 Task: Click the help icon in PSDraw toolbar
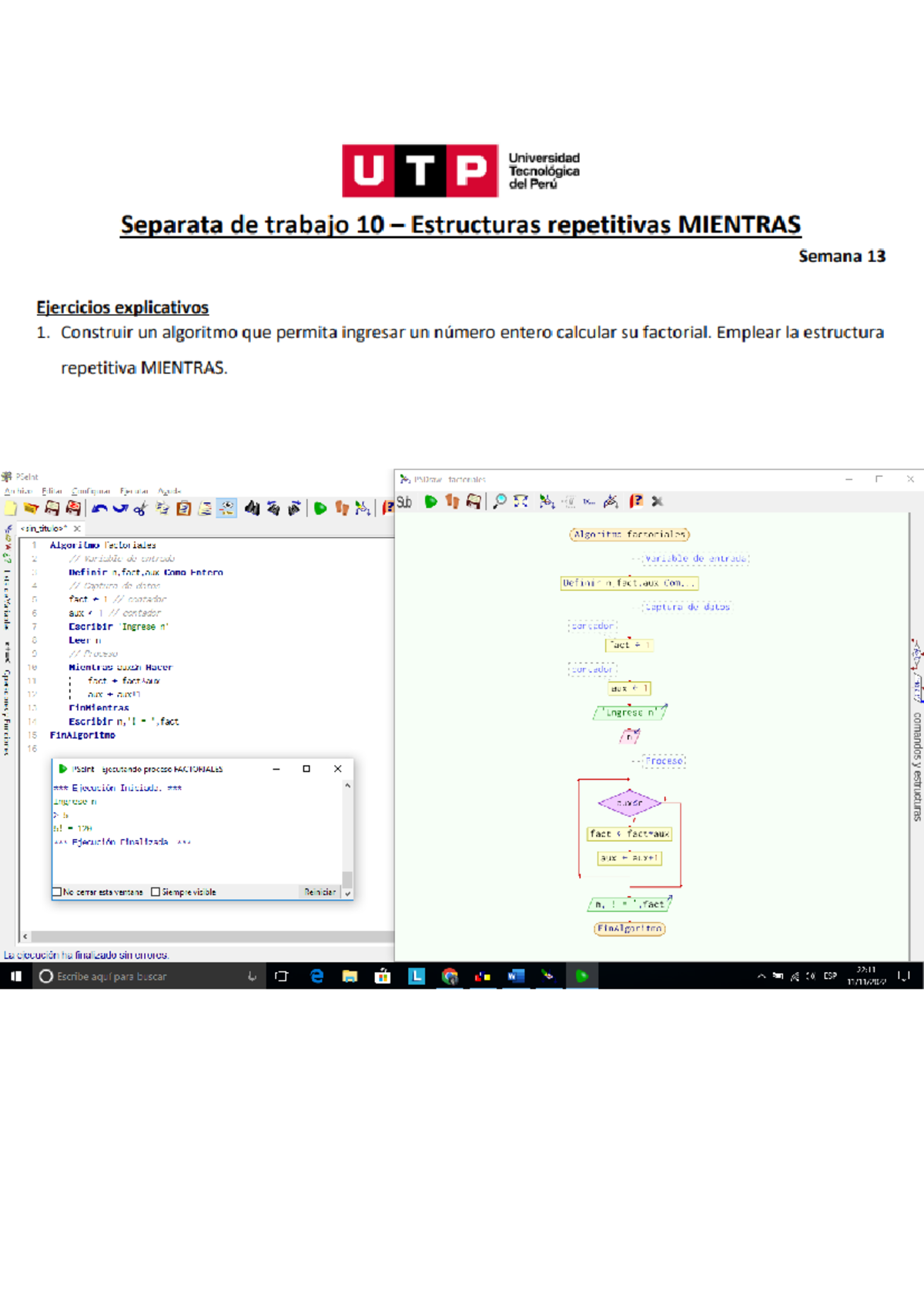635,501
